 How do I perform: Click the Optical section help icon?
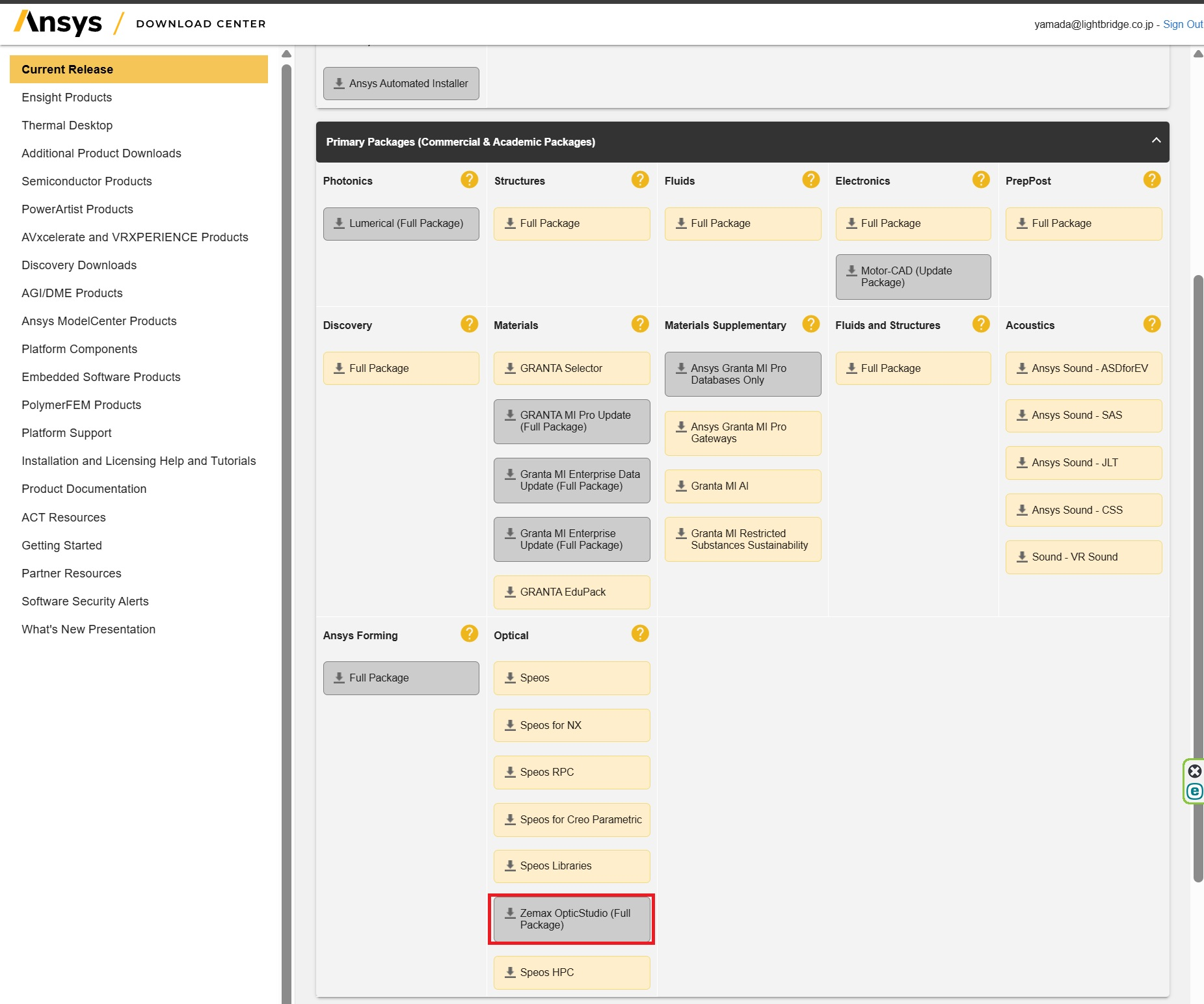[x=640, y=634]
